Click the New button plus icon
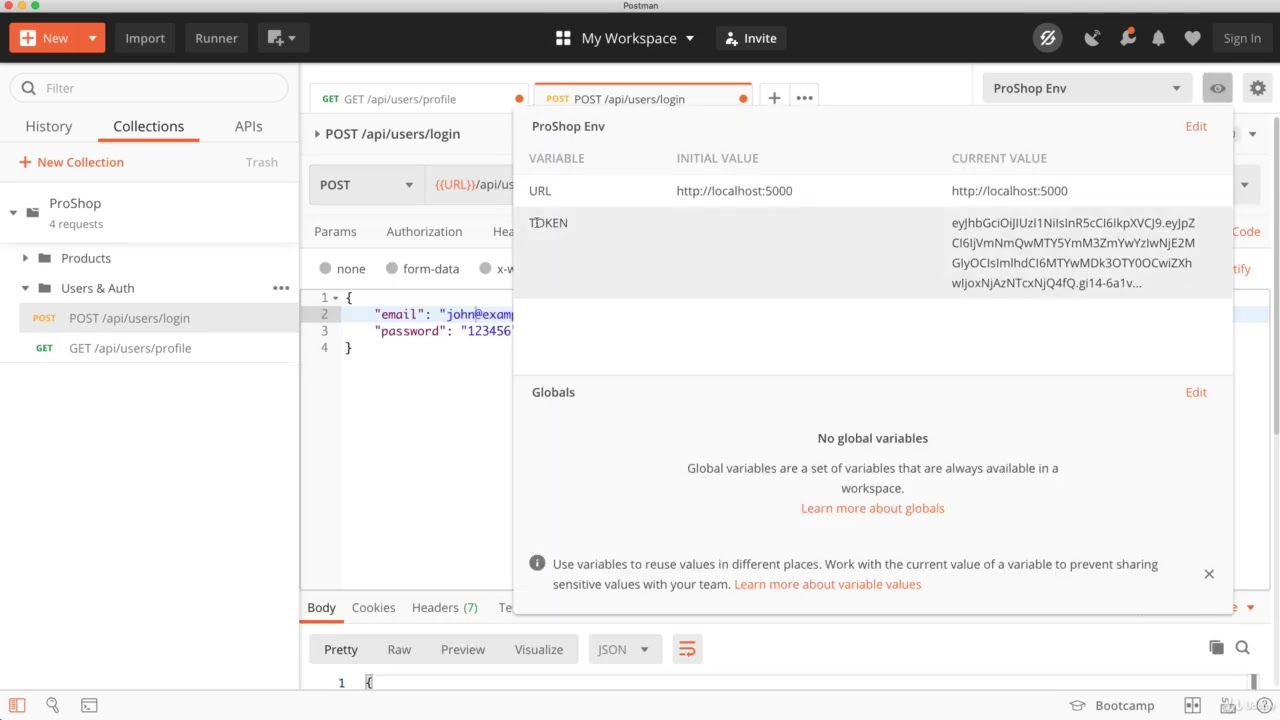The width and height of the screenshot is (1280, 720). click(x=28, y=38)
